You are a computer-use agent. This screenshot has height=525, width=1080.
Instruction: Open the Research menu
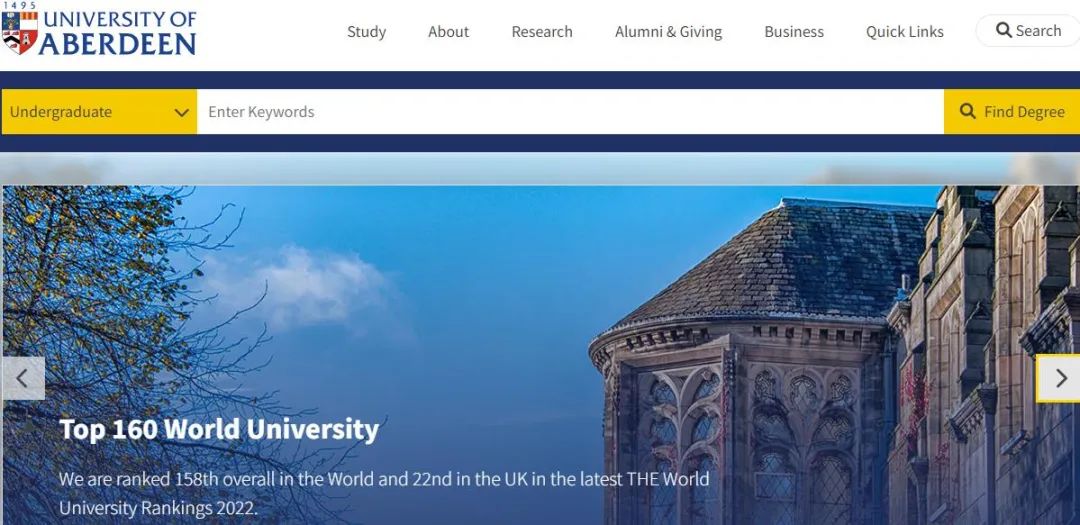tap(542, 32)
